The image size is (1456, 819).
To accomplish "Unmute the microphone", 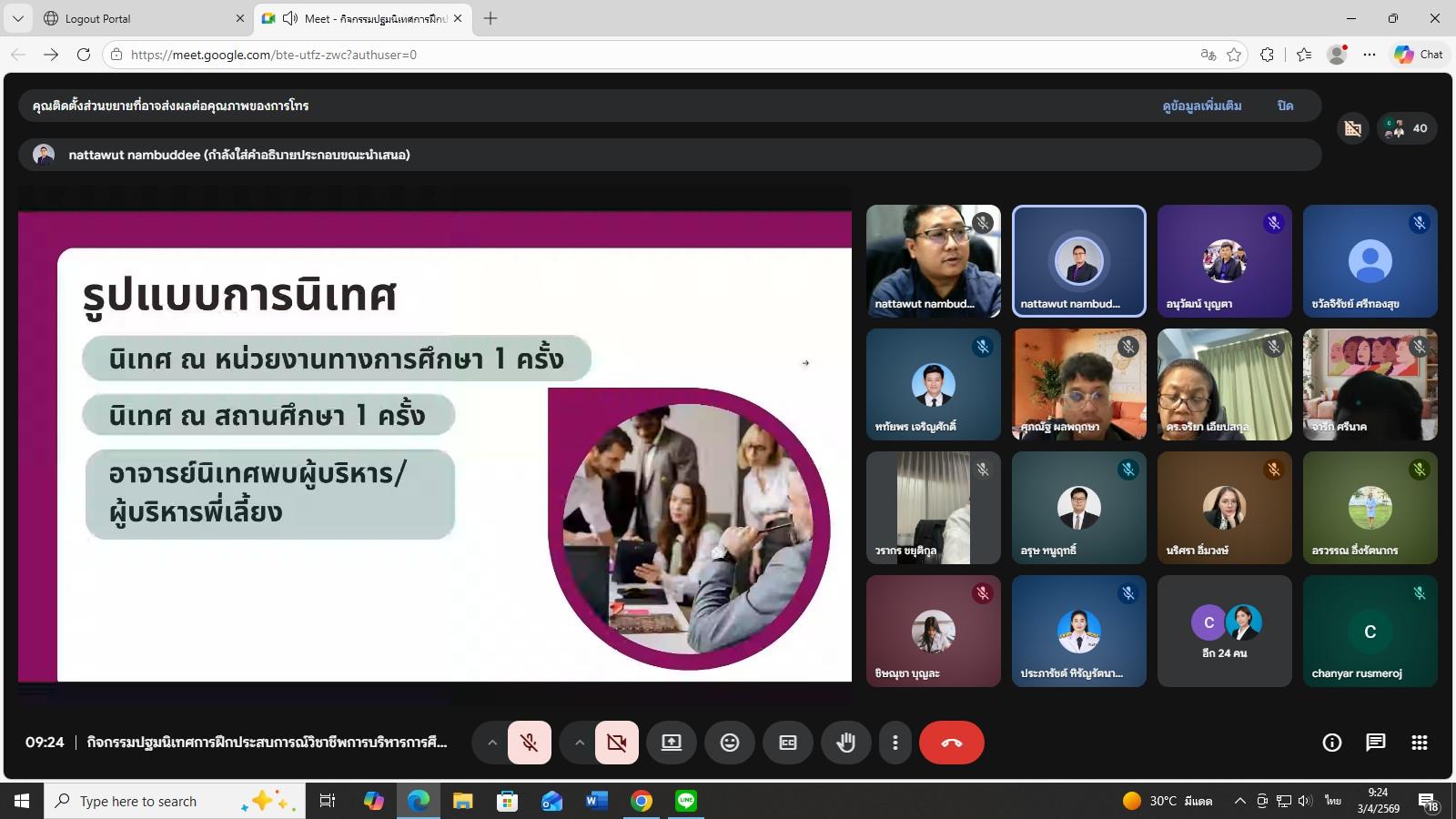I will point(529,743).
